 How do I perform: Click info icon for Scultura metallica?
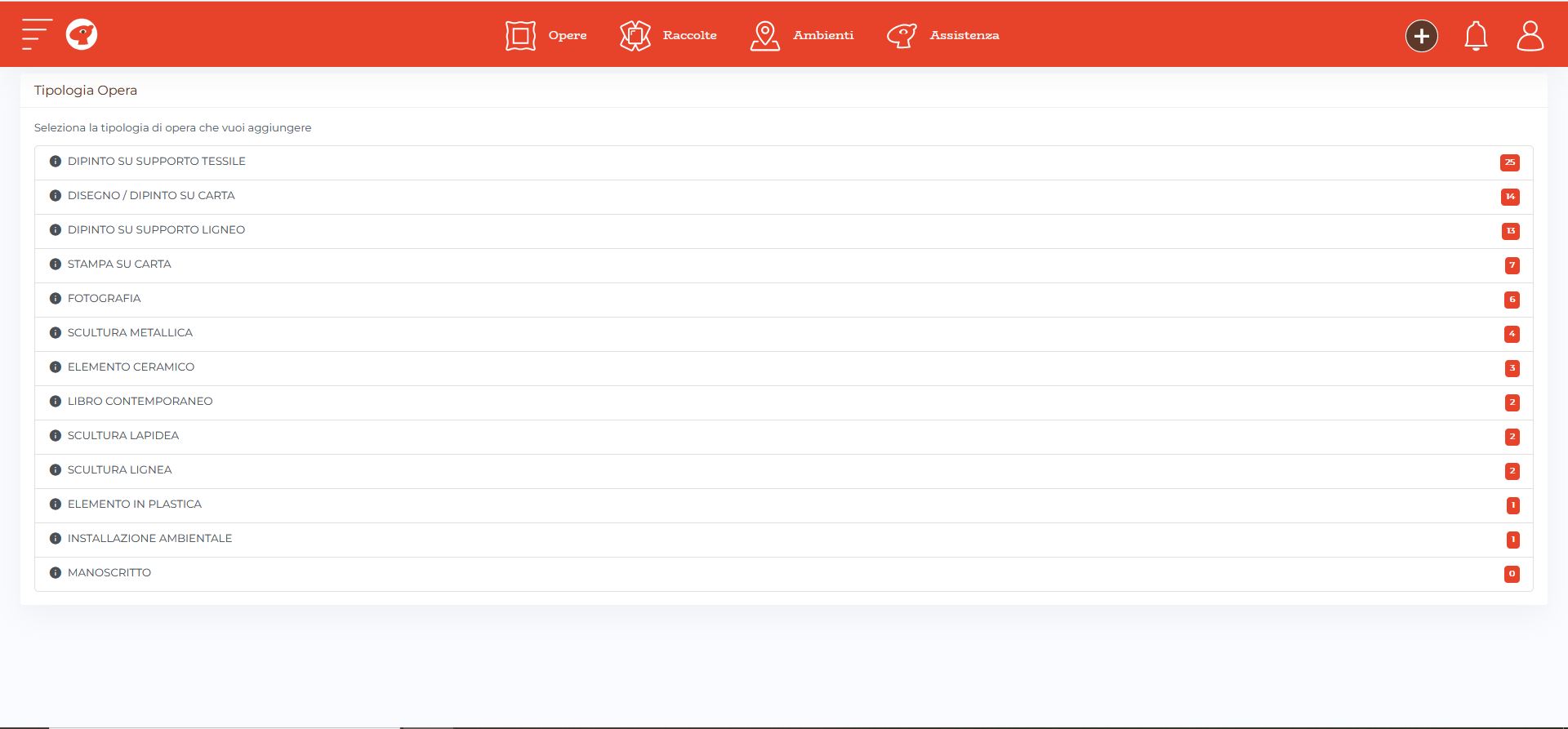tap(56, 333)
